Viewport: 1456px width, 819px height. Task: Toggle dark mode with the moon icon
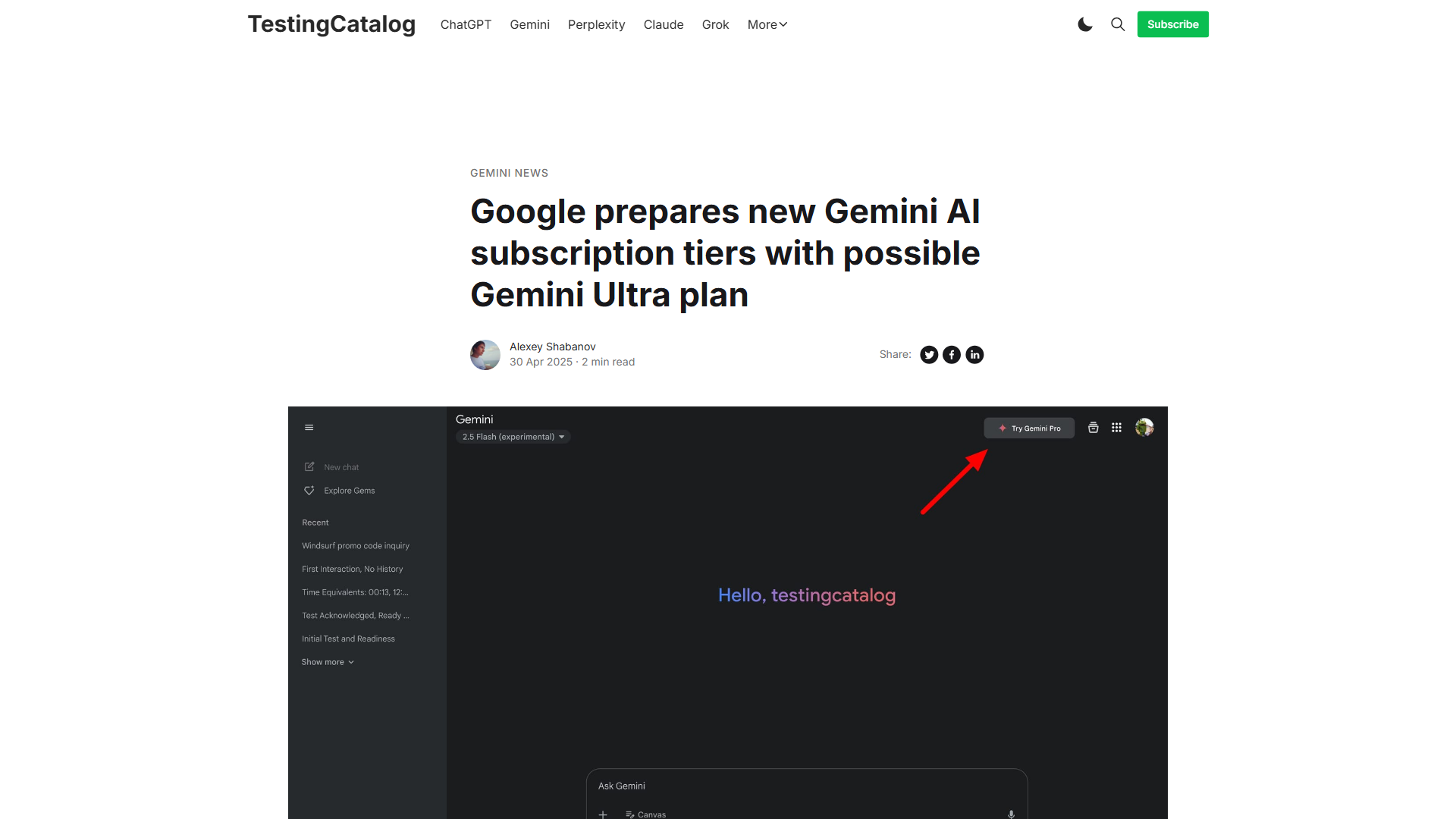(1085, 24)
